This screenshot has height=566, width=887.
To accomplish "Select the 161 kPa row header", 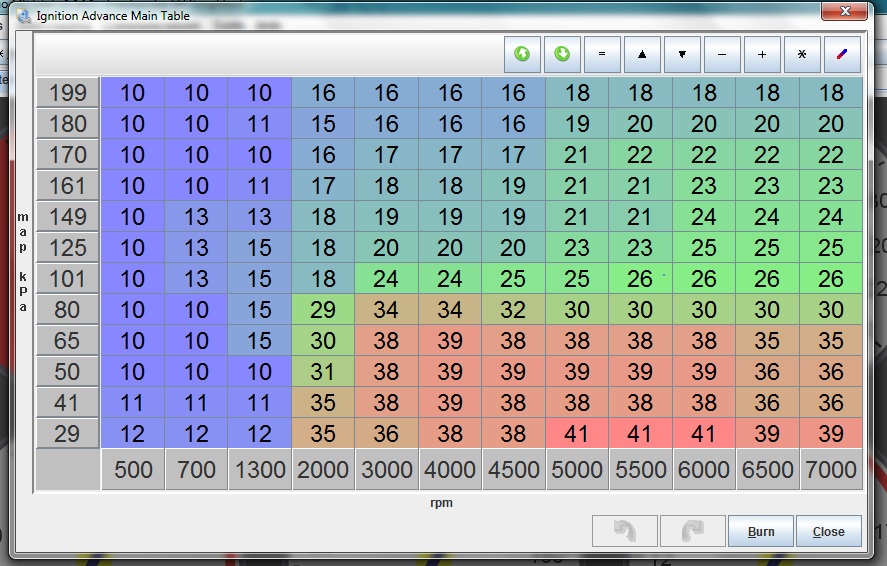I will (x=68, y=186).
